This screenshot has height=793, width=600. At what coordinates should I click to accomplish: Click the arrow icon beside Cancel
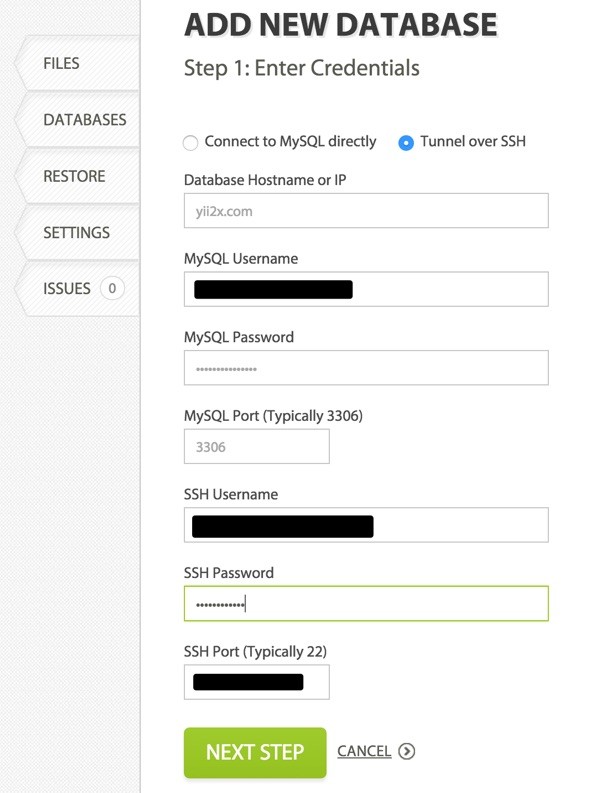[406, 752]
